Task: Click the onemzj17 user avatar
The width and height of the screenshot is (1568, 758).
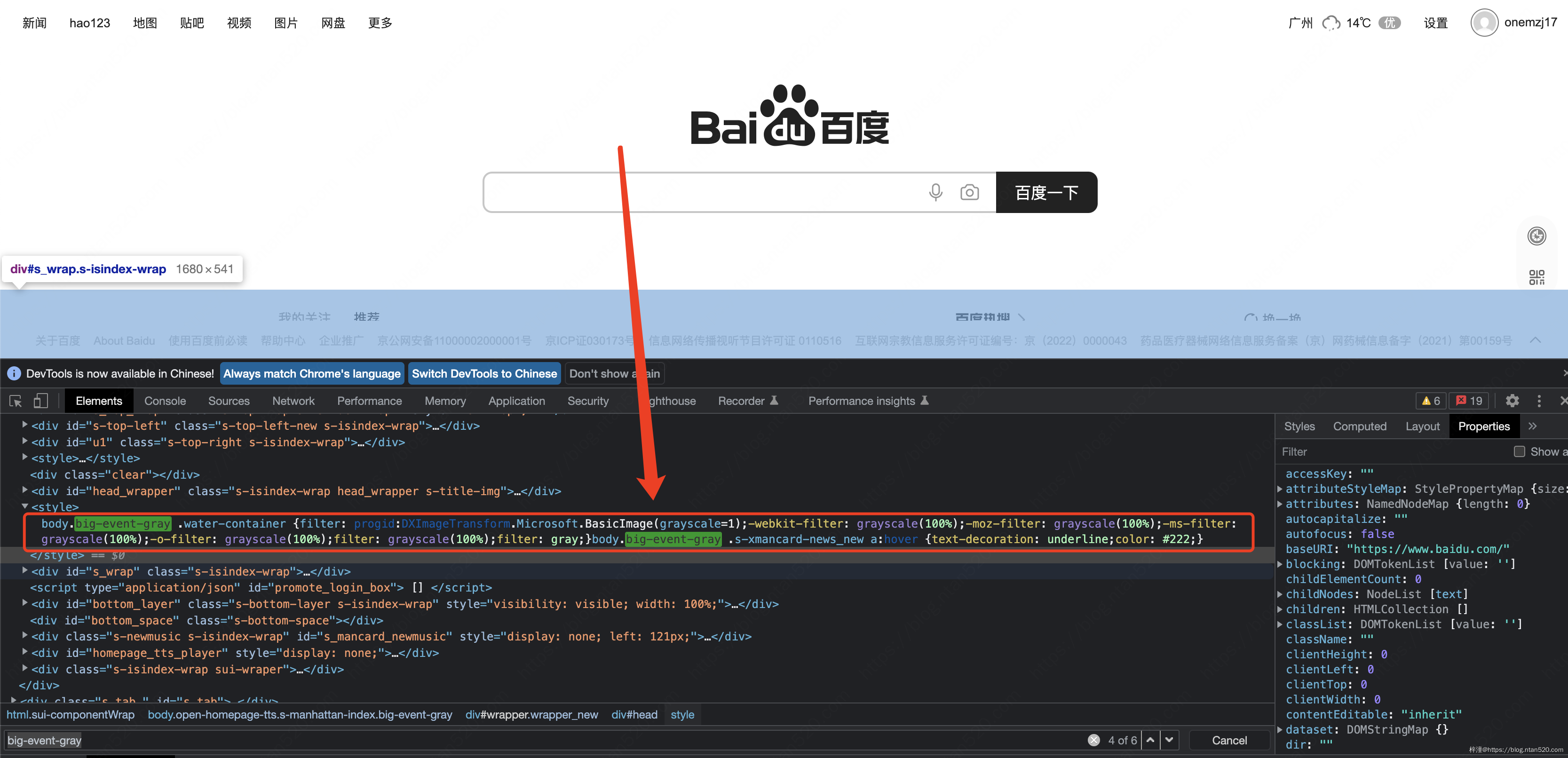Action: (1485, 23)
